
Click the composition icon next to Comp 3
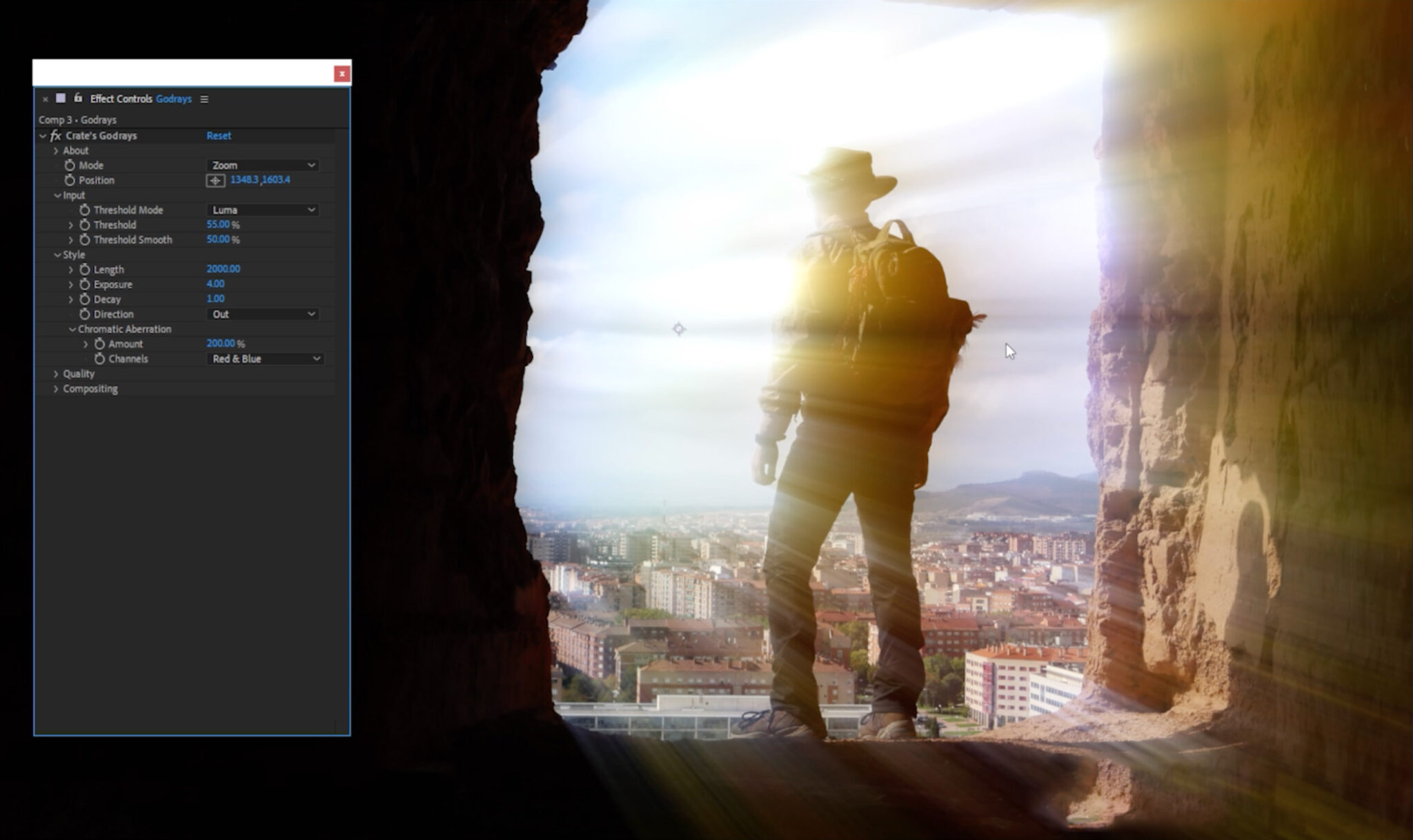coord(62,99)
